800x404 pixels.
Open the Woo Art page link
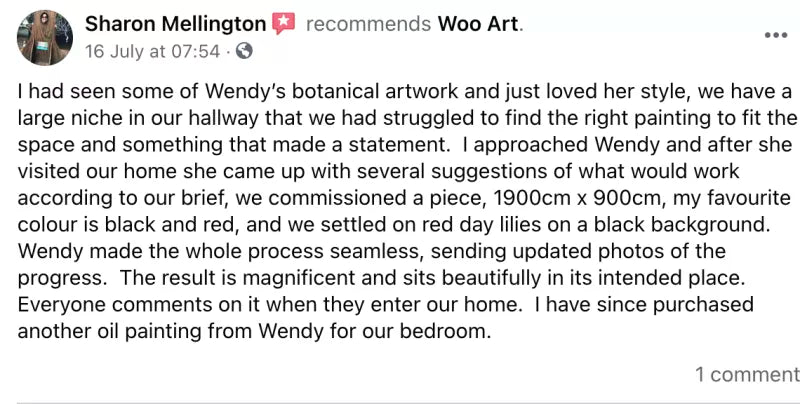[480, 24]
